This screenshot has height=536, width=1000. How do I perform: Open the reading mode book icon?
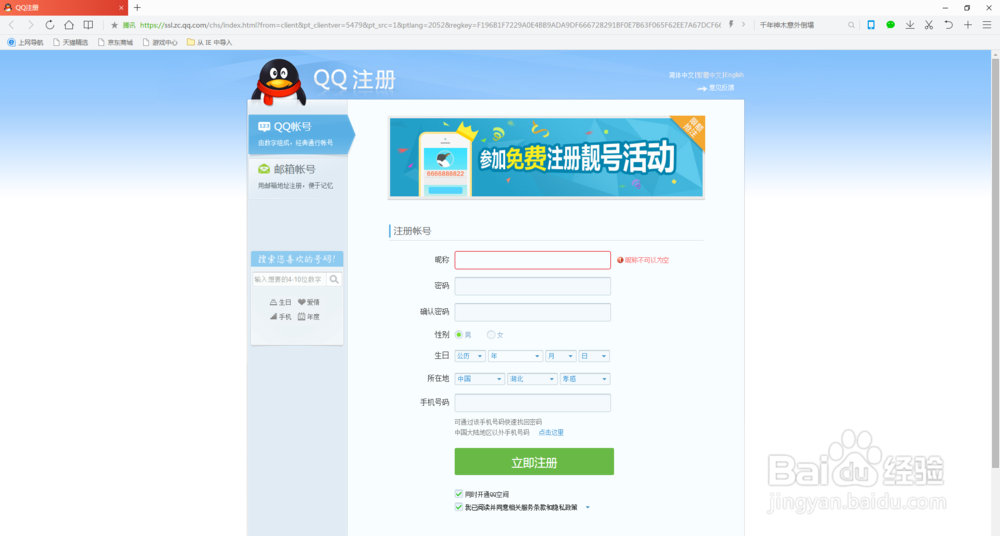tap(88, 25)
